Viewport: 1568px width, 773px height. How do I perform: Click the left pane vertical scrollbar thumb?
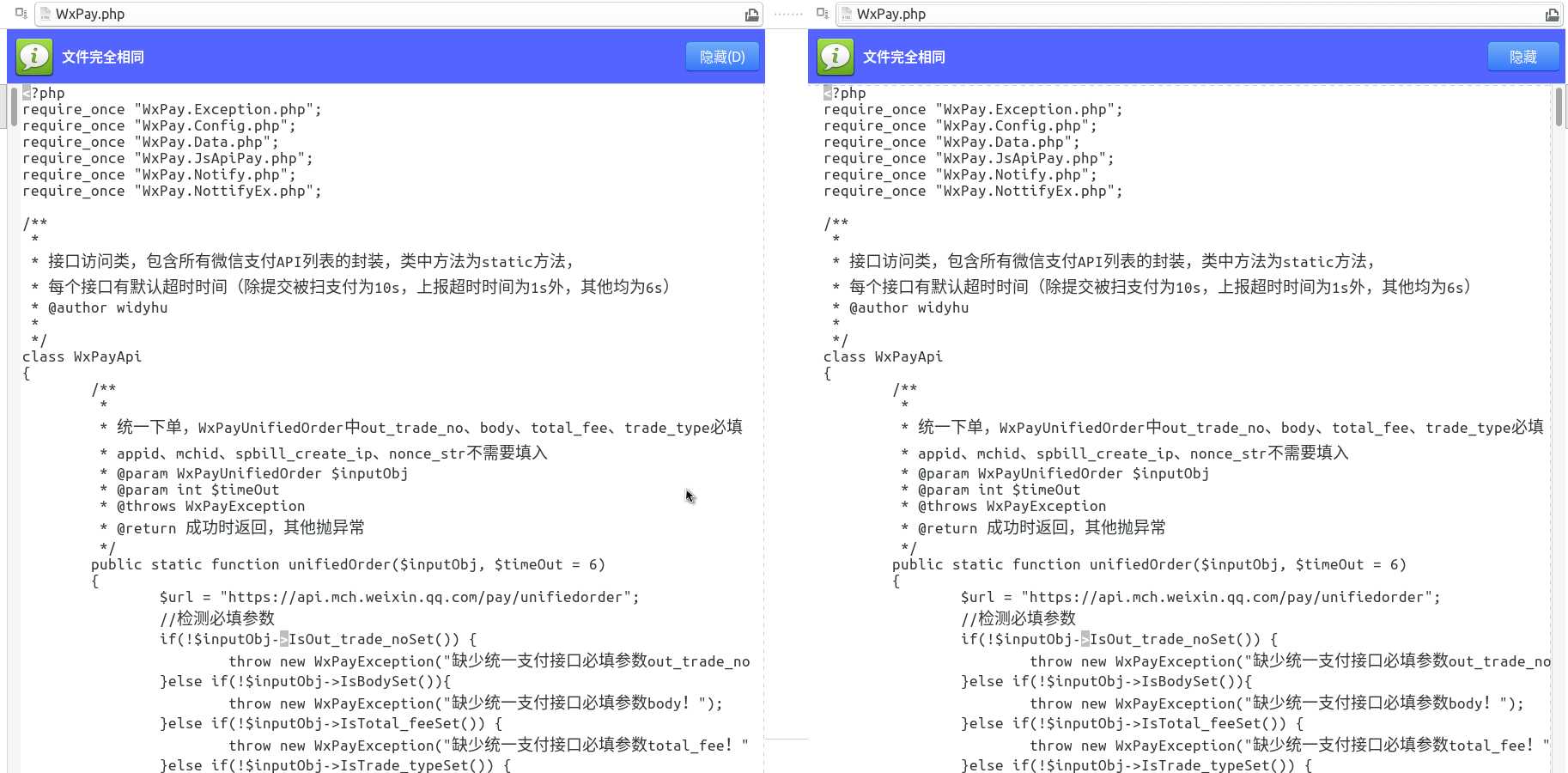(14, 107)
